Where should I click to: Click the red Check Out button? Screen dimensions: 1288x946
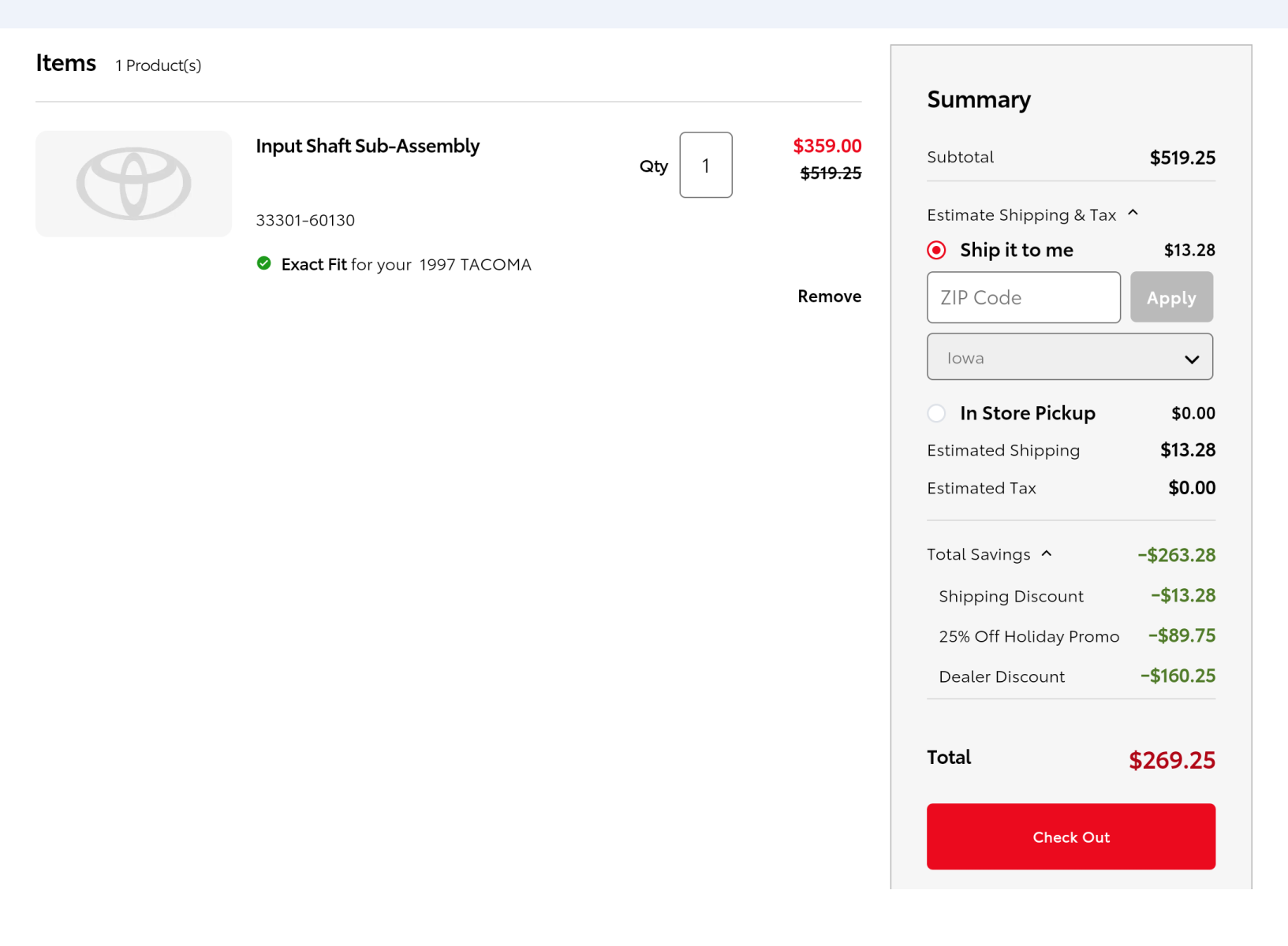point(1070,836)
